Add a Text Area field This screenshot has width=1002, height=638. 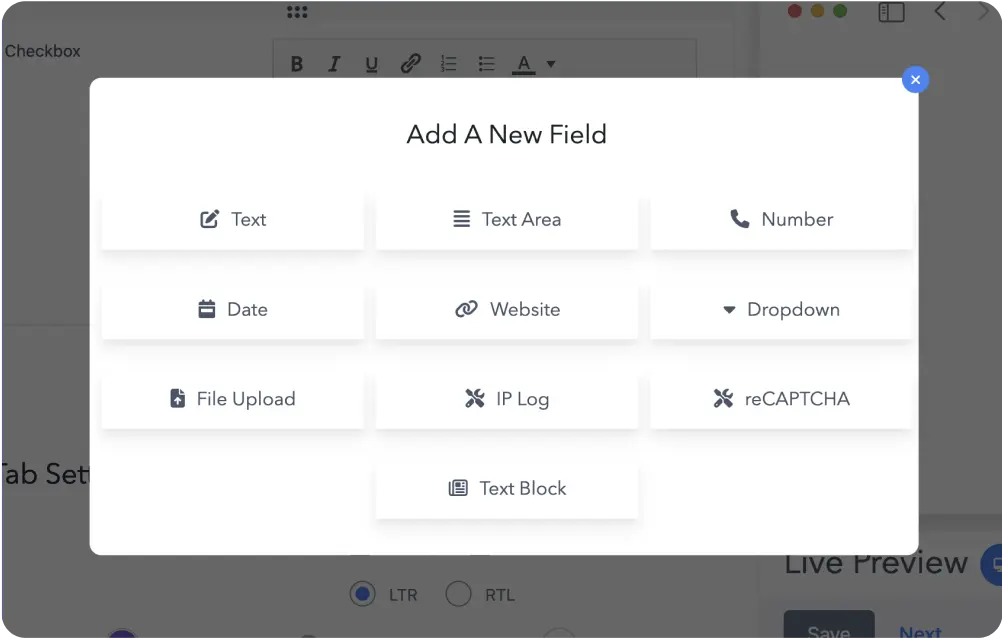[x=506, y=219]
